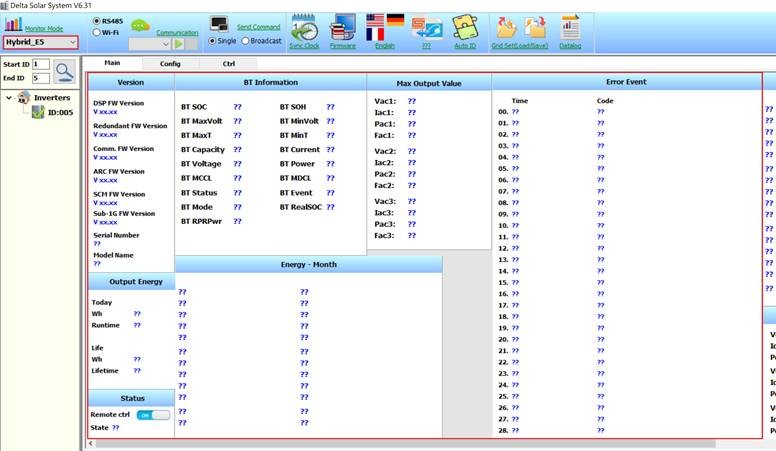The height and width of the screenshot is (451, 776).
Task: Select the Single command radio button
Action: point(212,41)
